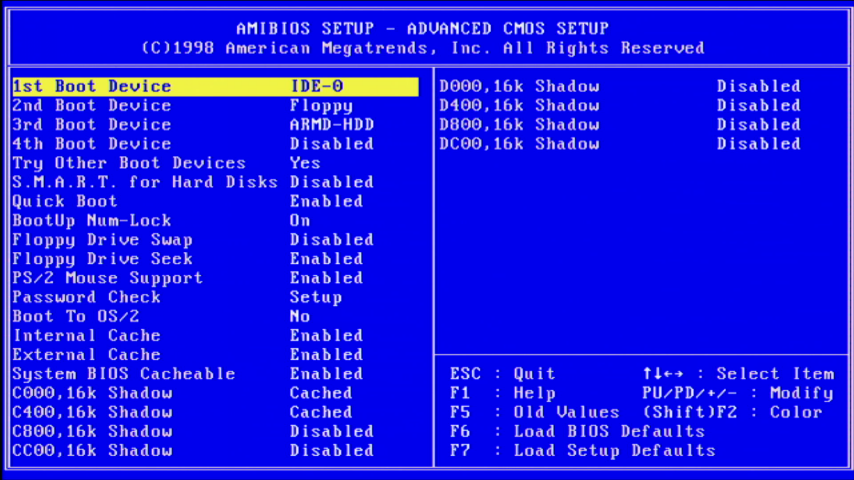Select the D000,16k Shadow entry

click(519, 87)
